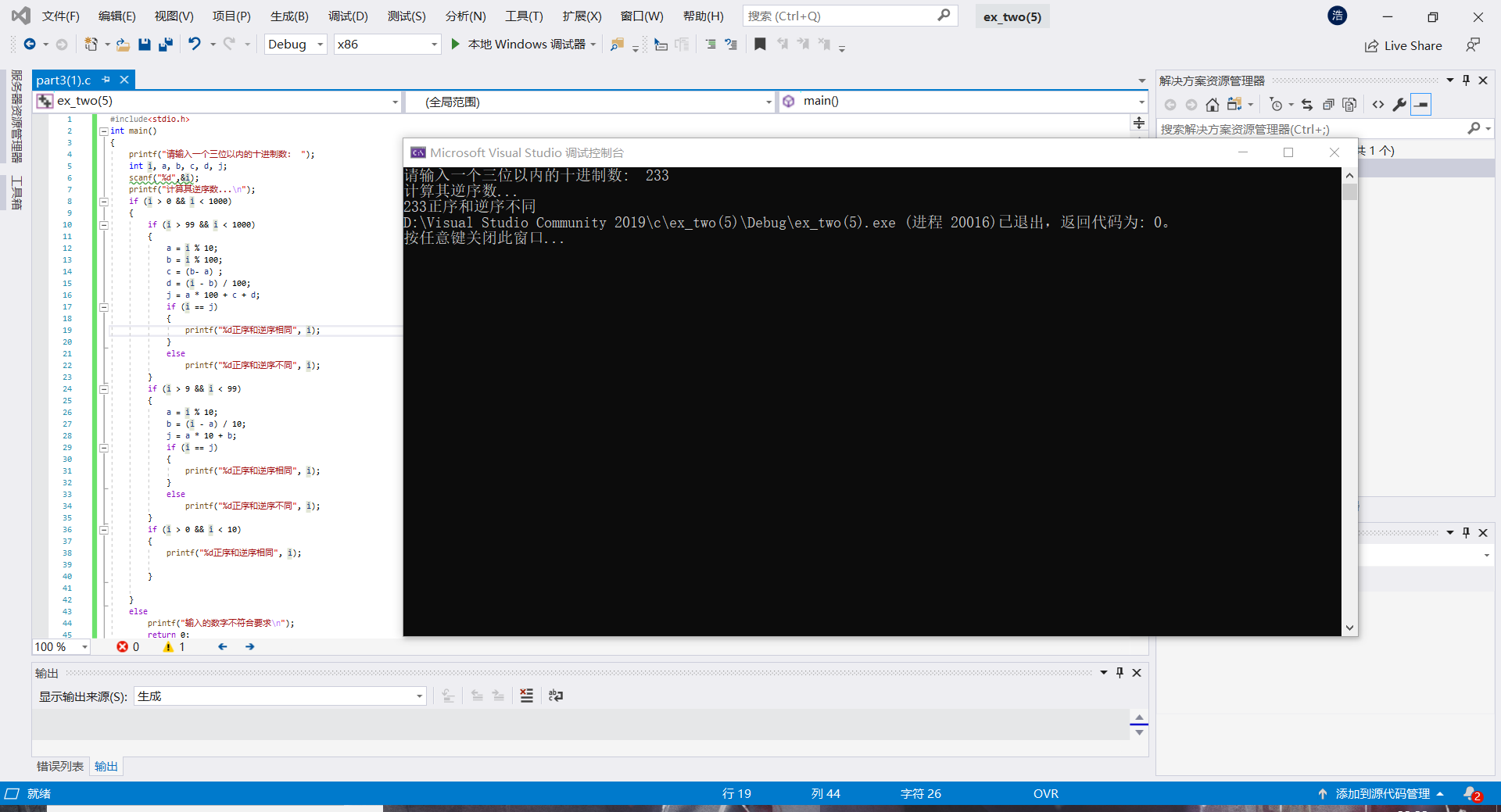The image size is (1501, 812).
Task: Switch to the 错误列表 tab
Action: coord(60,767)
